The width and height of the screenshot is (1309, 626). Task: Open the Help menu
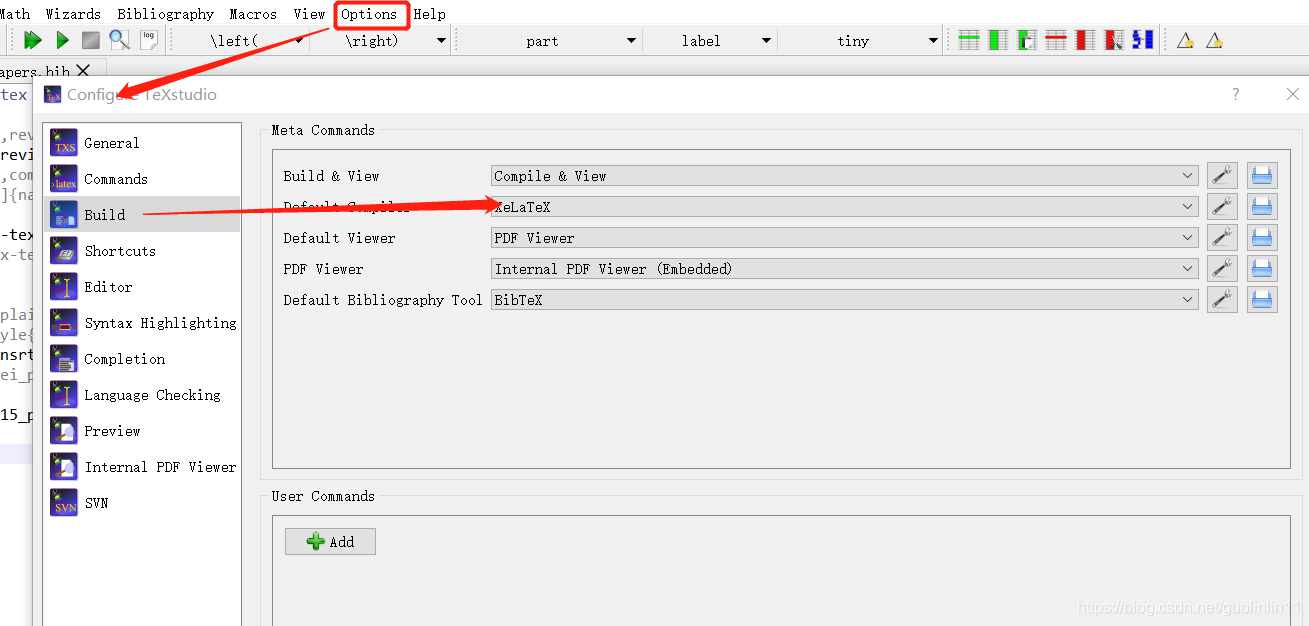point(430,14)
